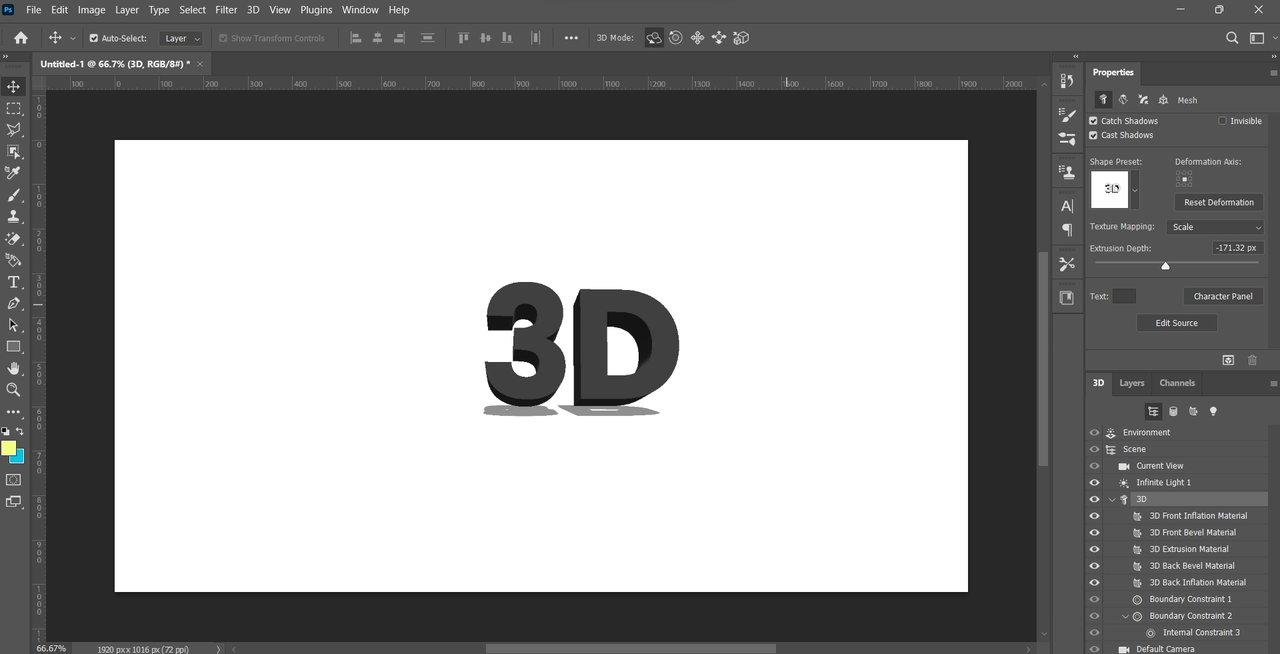Click the Character Panel button

[1223, 296]
